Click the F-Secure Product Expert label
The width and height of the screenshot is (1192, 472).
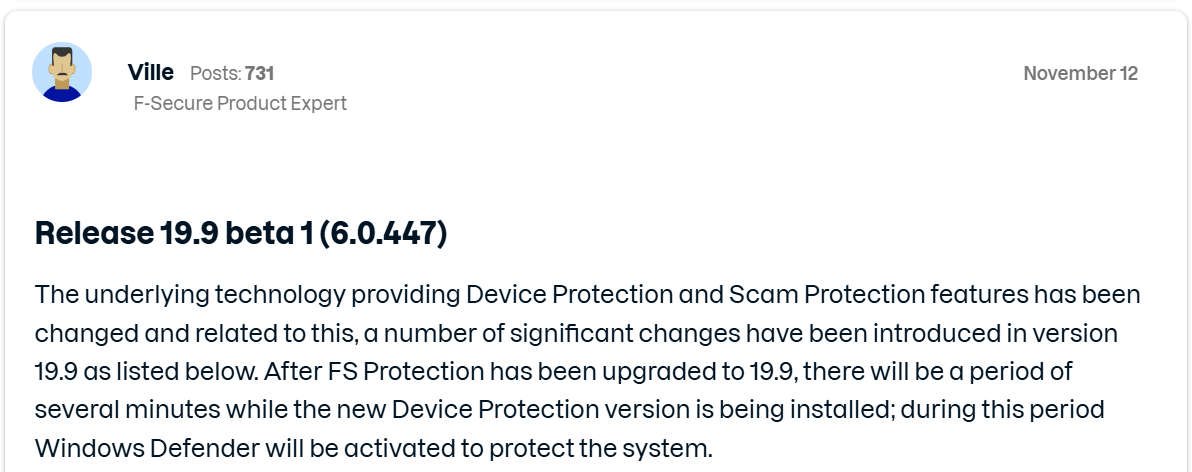click(x=240, y=103)
